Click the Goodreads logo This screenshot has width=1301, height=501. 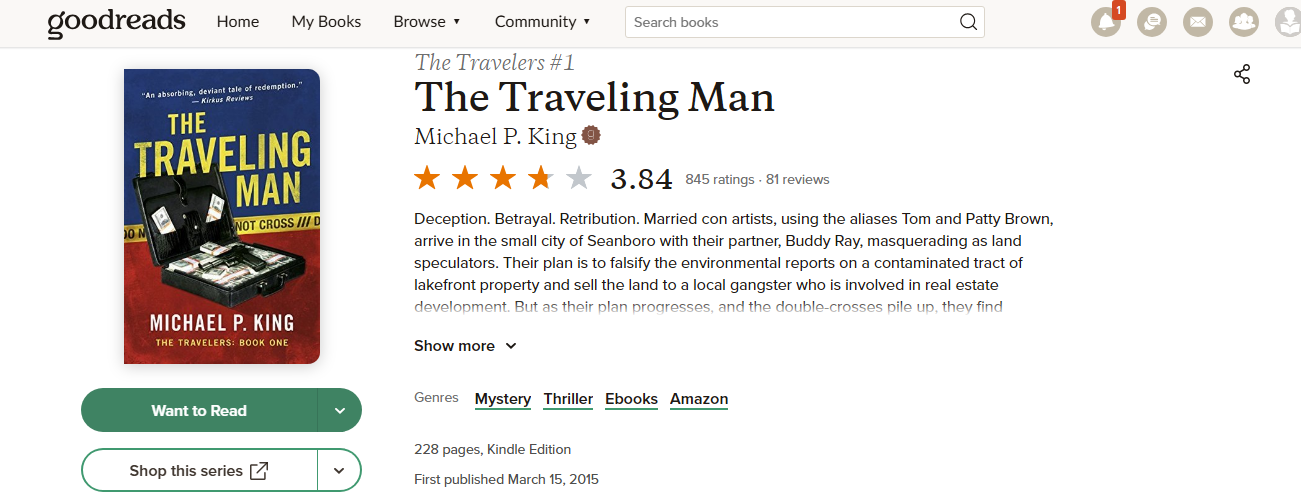(116, 22)
